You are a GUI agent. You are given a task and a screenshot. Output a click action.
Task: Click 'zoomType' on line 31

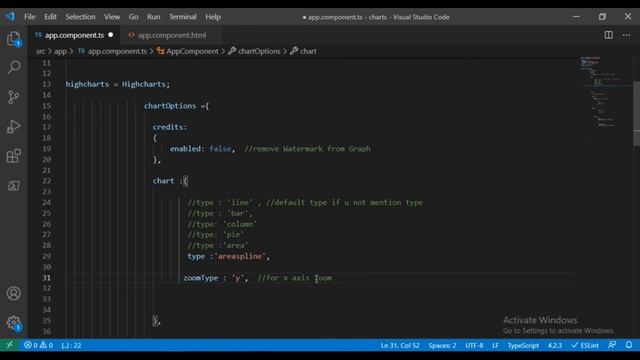(201, 278)
